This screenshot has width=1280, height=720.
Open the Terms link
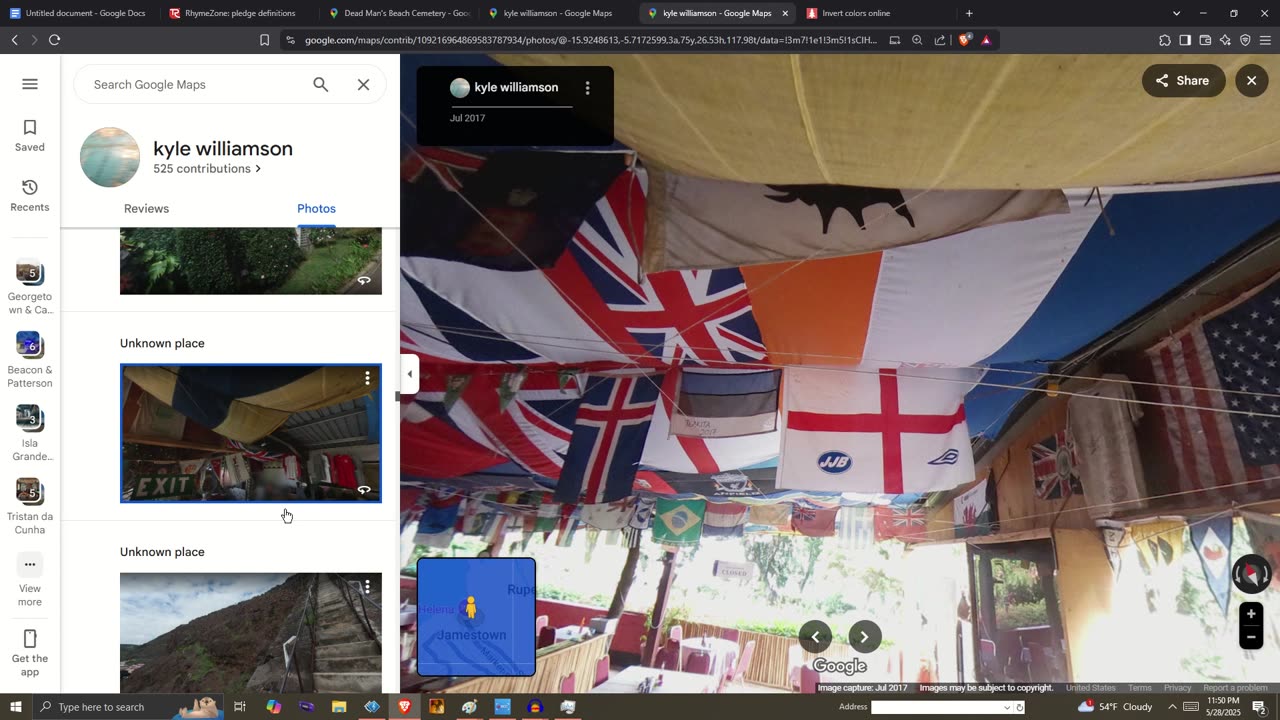(x=1140, y=688)
